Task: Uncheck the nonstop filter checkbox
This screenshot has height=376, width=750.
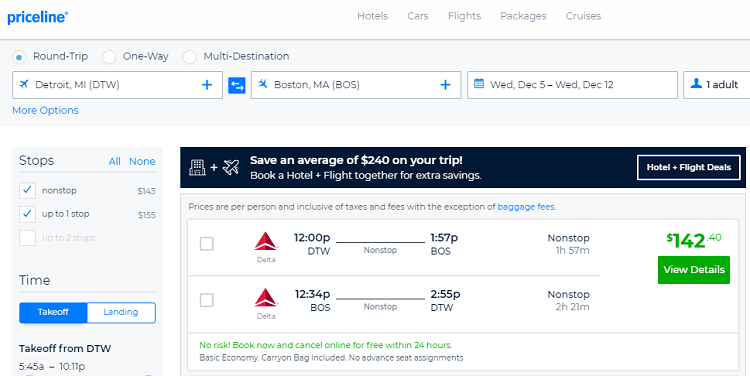Action: (x=27, y=190)
